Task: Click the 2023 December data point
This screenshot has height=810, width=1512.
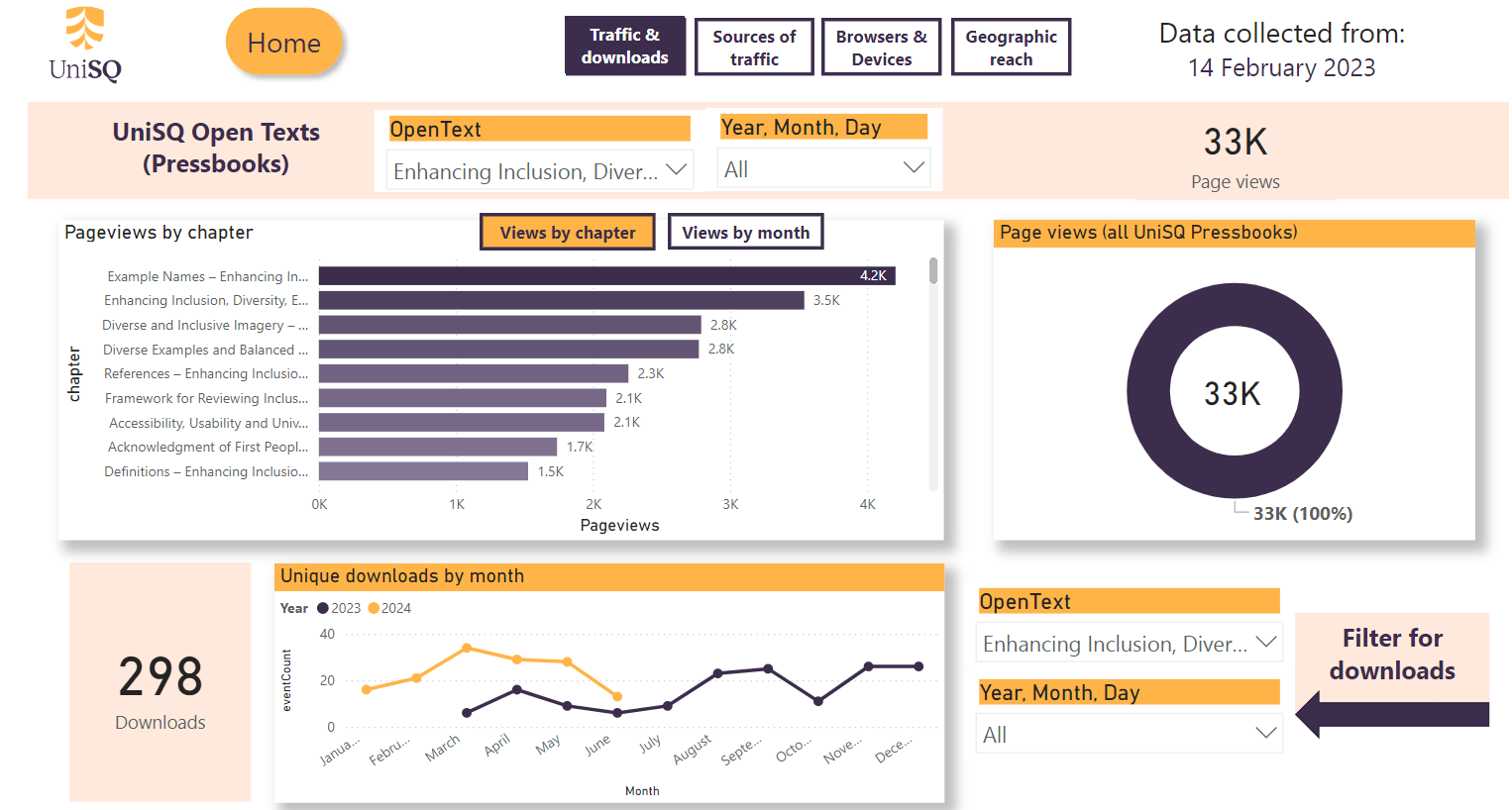Action: pos(918,666)
